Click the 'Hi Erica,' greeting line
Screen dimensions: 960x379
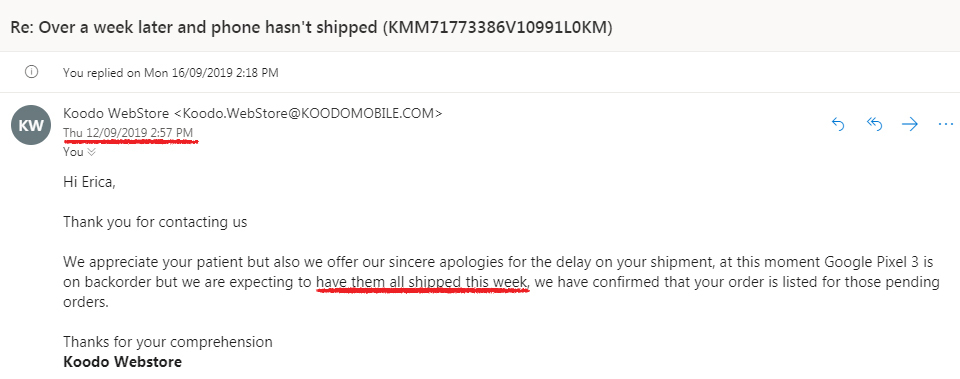89,182
